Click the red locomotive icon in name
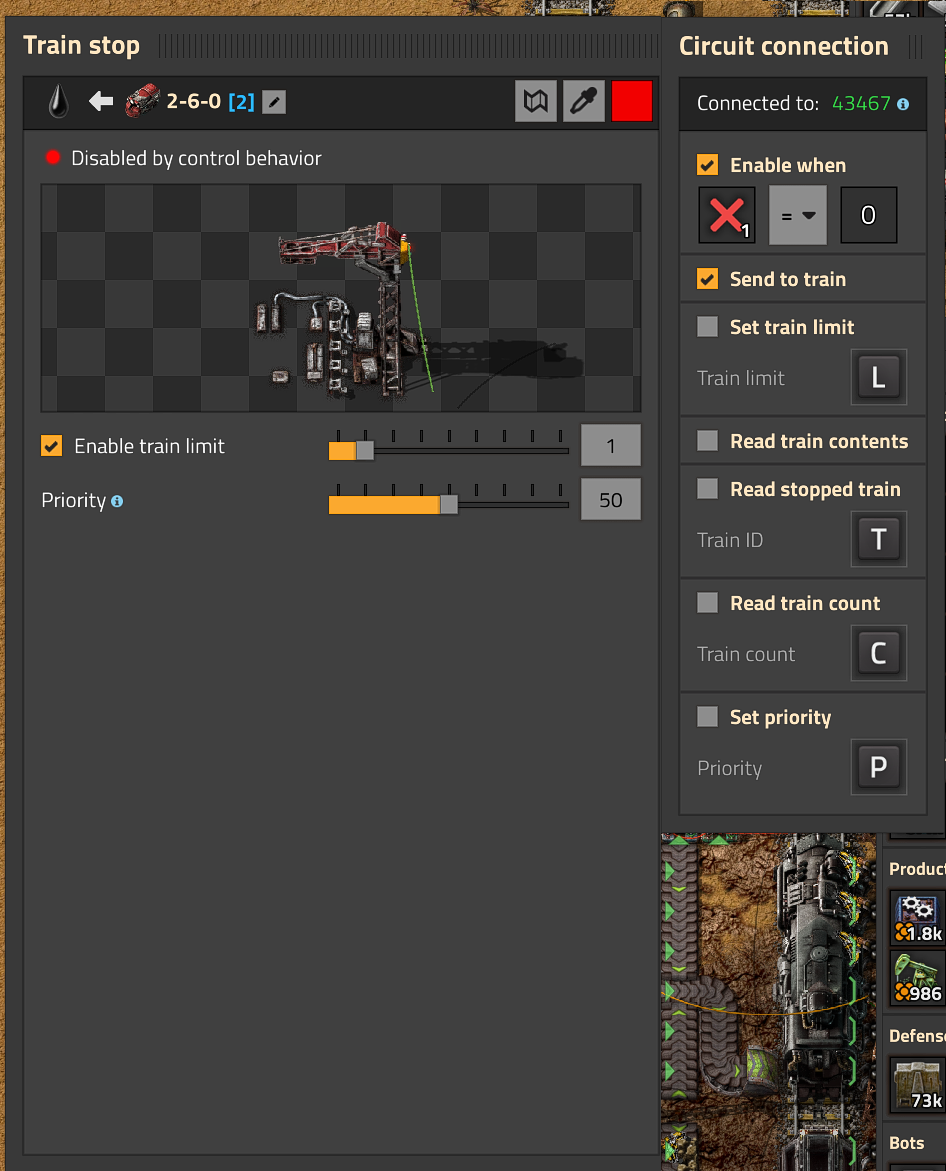The image size is (946, 1171). tap(143, 101)
